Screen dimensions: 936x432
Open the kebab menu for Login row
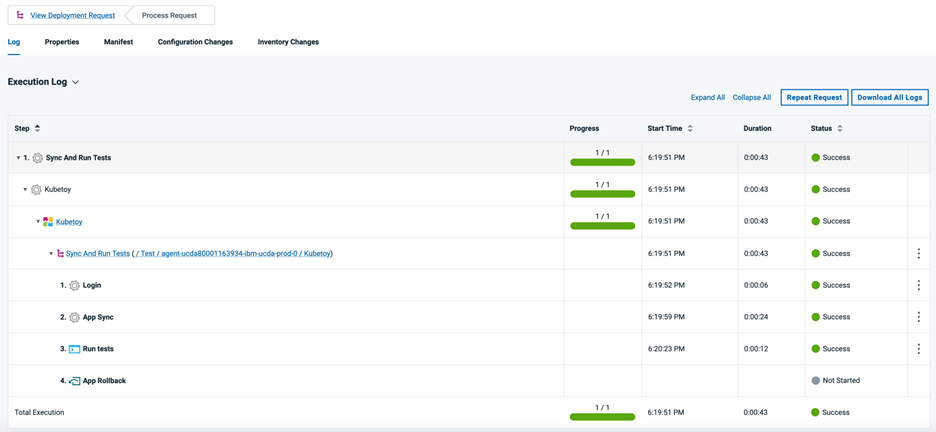918,285
